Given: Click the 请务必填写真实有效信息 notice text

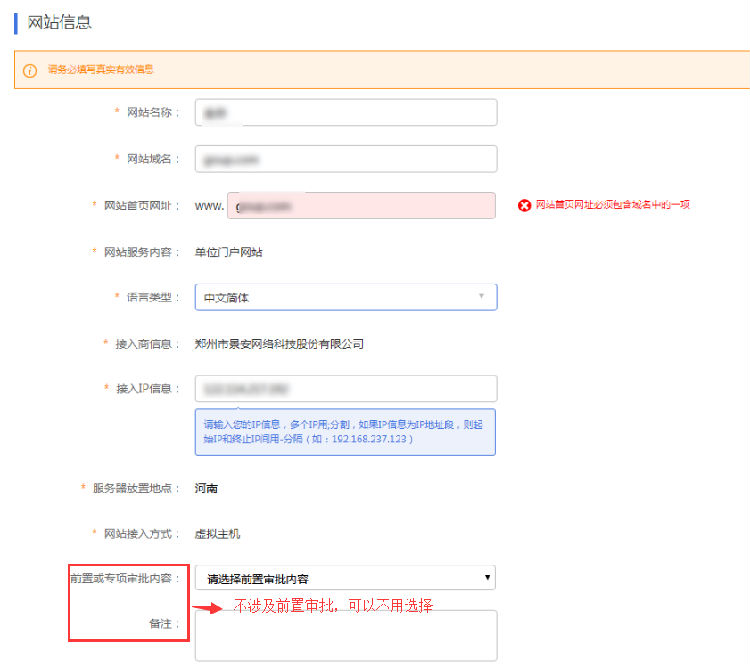Looking at the screenshot, I should pyautogui.click(x=101, y=70).
